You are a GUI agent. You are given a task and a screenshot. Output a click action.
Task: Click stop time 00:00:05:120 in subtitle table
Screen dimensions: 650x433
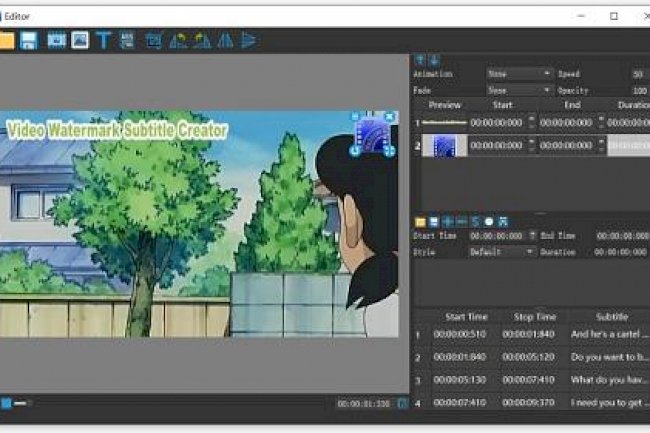[x=528, y=357]
